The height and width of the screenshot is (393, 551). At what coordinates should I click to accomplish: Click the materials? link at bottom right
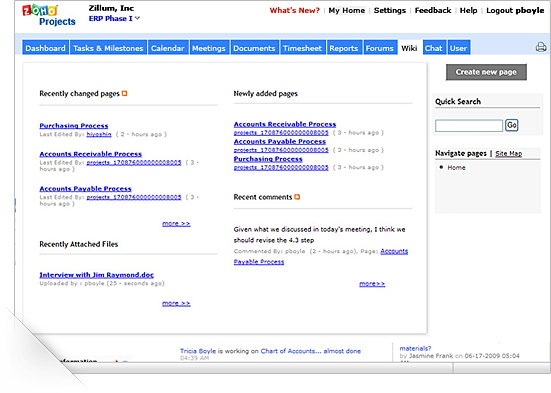click(x=415, y=348)
